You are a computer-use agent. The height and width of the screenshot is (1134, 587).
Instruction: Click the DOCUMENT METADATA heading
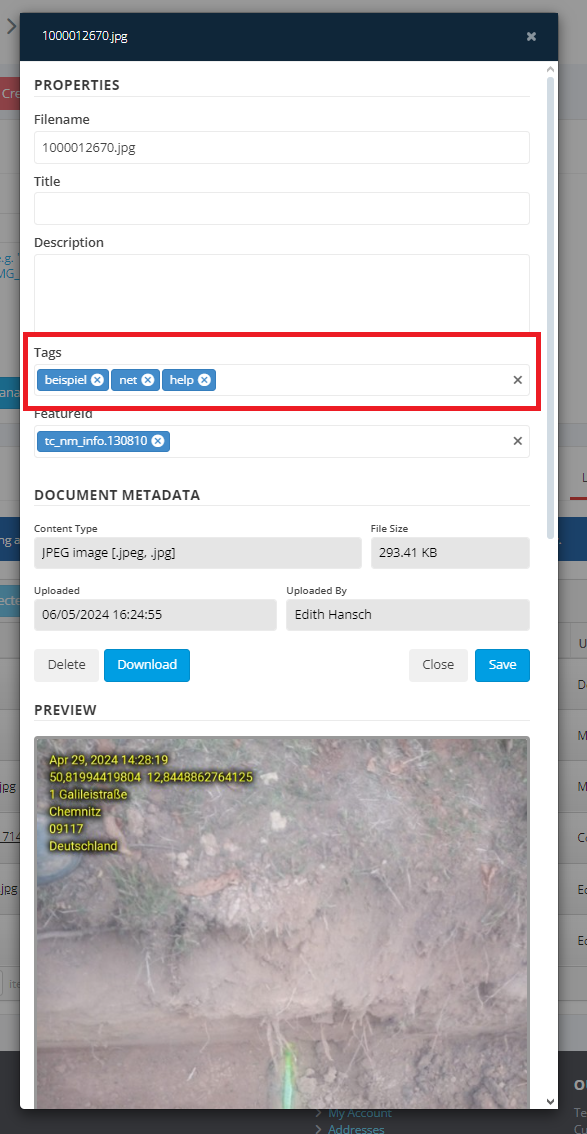117,495
